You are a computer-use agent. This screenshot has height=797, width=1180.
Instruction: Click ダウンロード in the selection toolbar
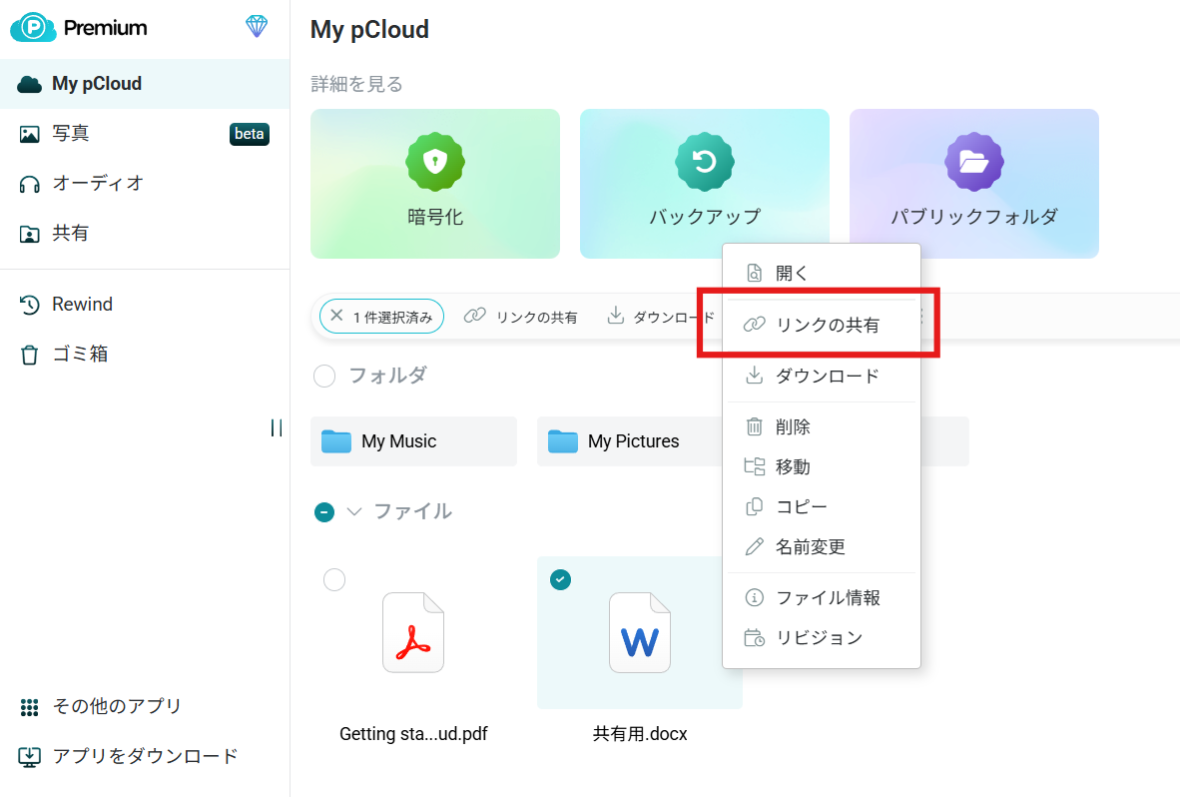[x=662, y=317]
